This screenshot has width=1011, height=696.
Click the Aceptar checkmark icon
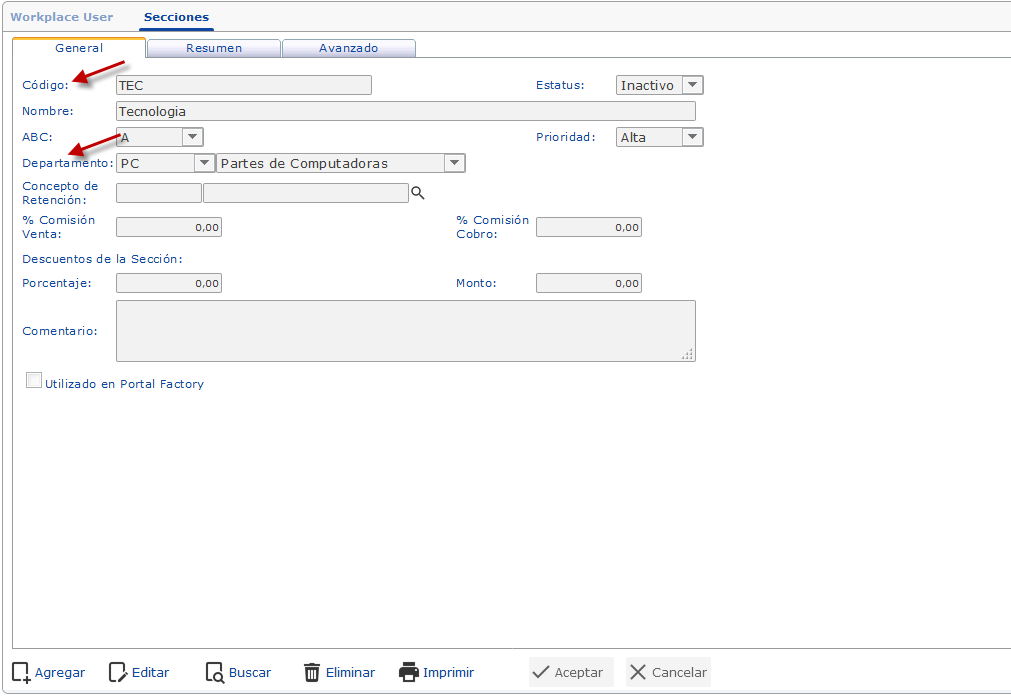tap(541, 672)
